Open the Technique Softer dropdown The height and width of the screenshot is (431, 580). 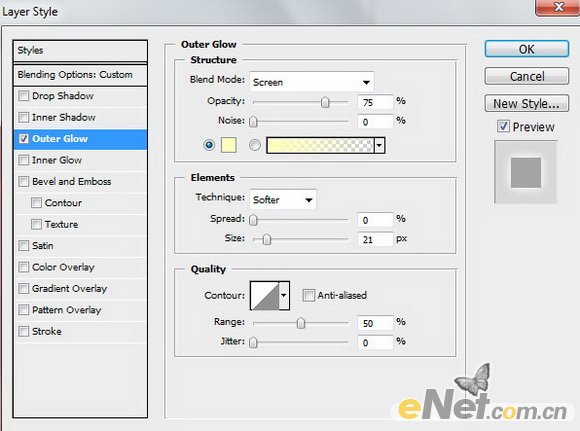[x=283, y=200]
